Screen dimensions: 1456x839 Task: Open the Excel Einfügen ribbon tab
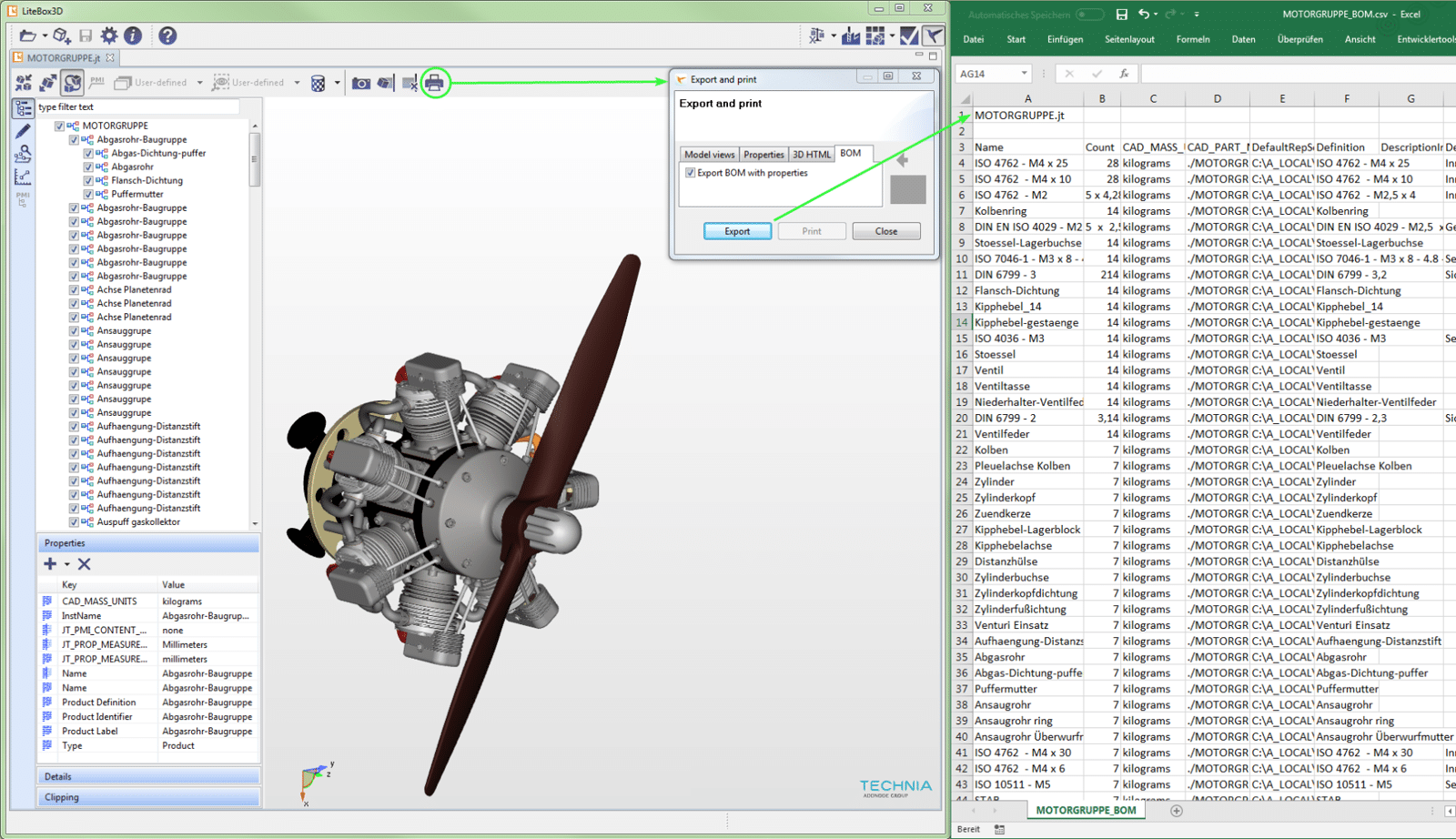1065,39
